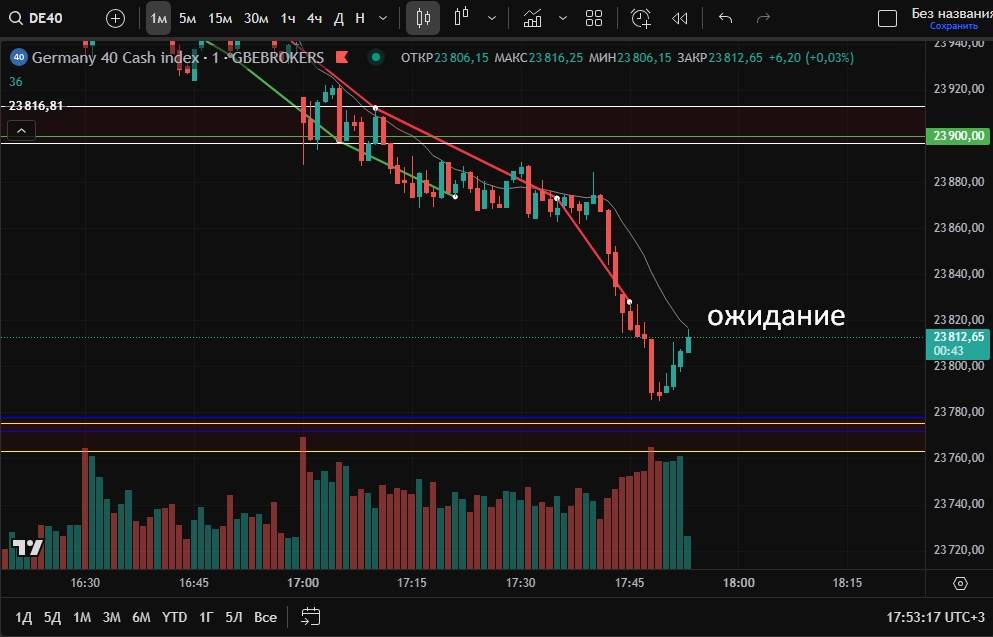The width and height of the screenshot is (993, 637).
Task: Open the layout grid templates icon
Action: point(594,18)
